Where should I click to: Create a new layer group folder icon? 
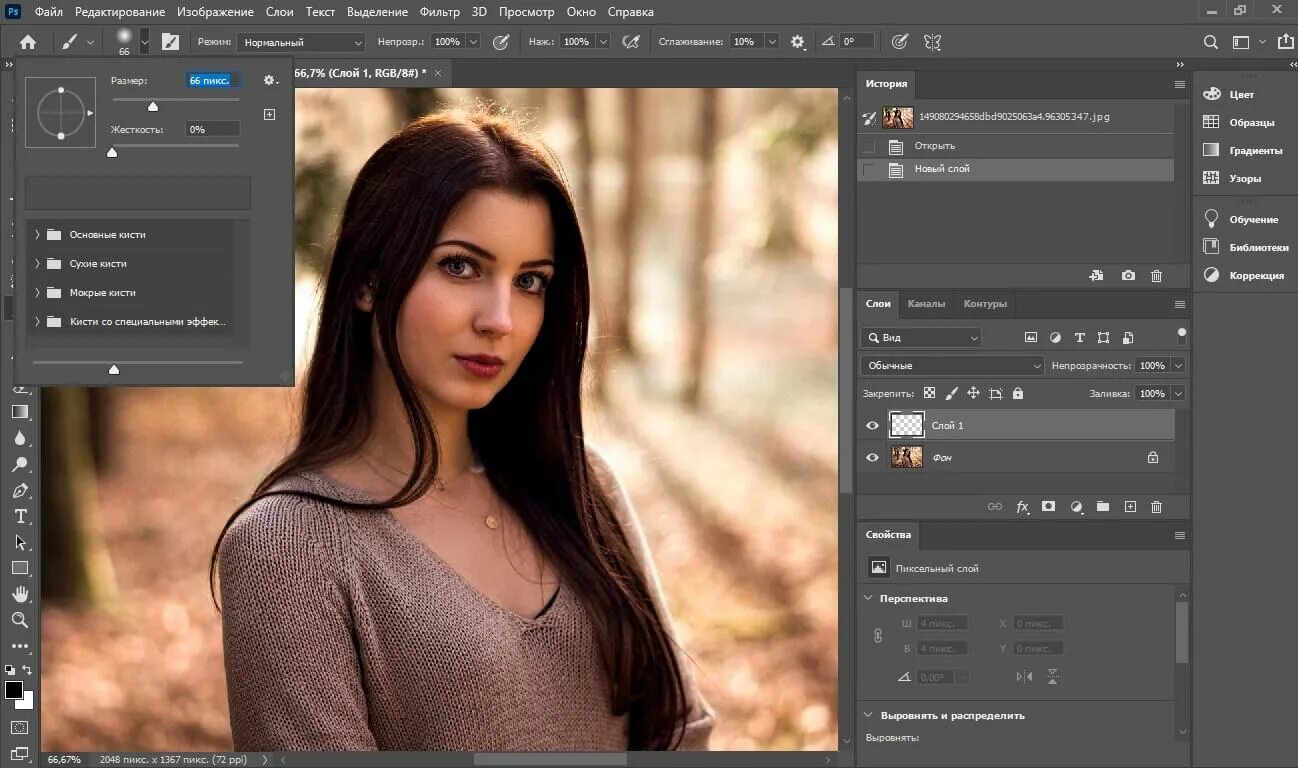1103,507
